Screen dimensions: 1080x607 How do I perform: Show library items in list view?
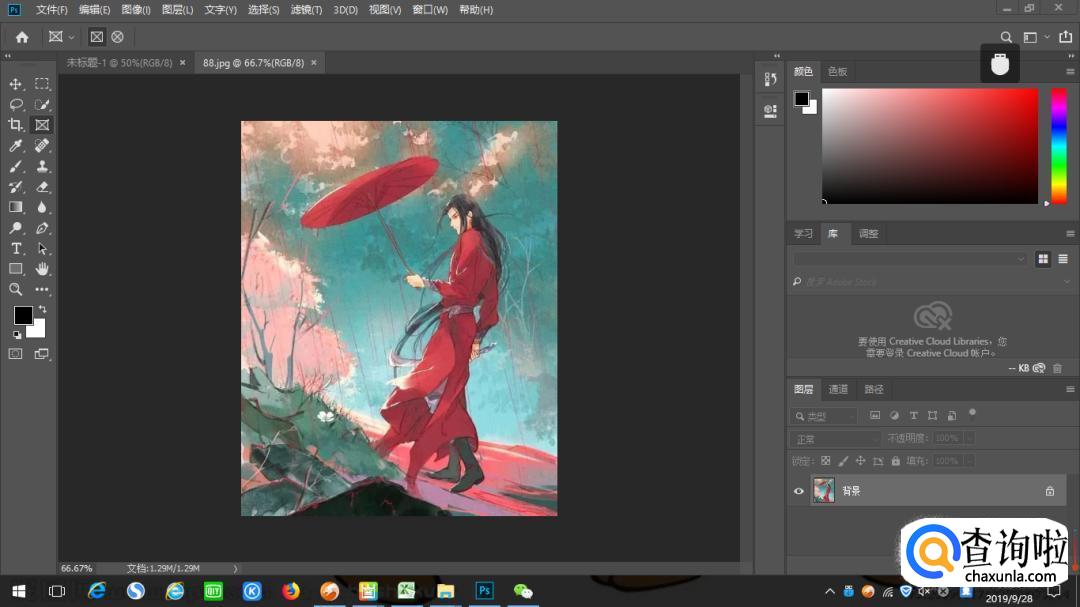coord(1063,259)
